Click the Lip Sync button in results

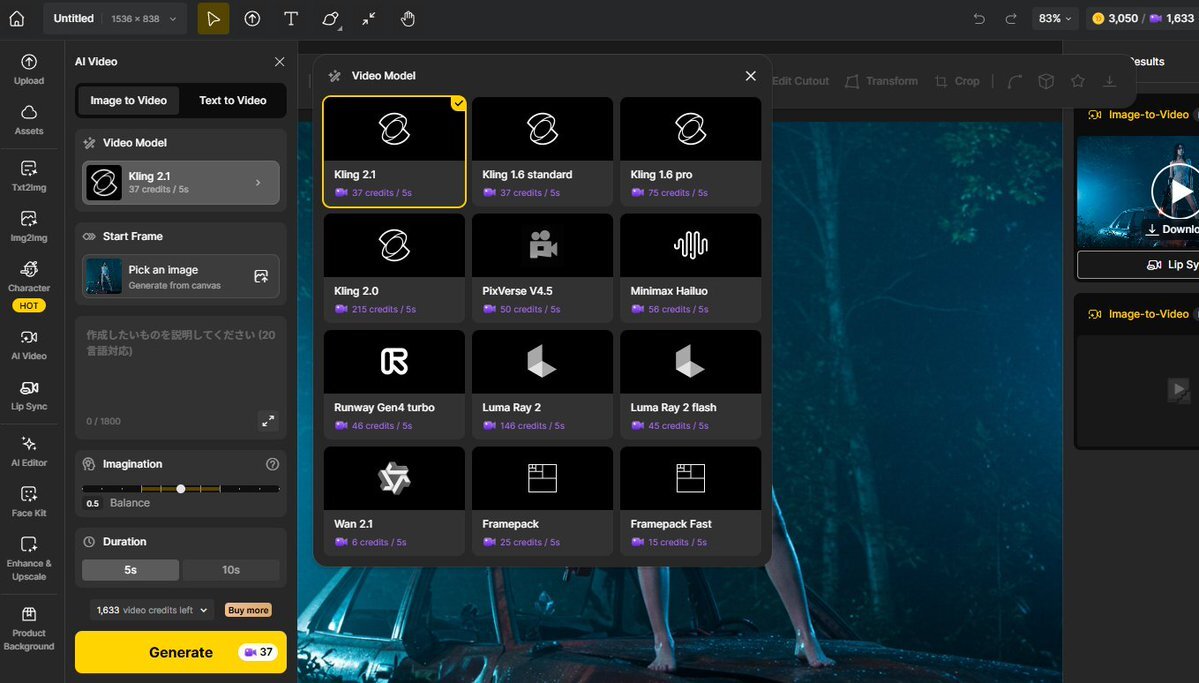[1138, 265]
